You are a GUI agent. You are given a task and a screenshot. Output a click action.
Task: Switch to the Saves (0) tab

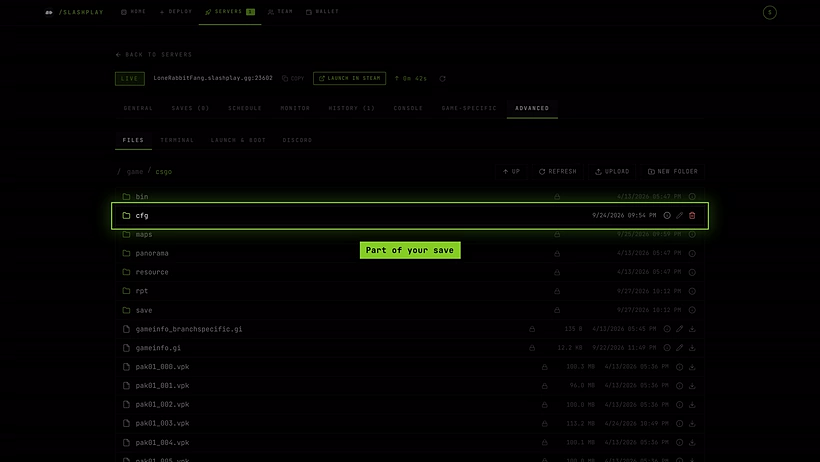click(x=190, y=108)
